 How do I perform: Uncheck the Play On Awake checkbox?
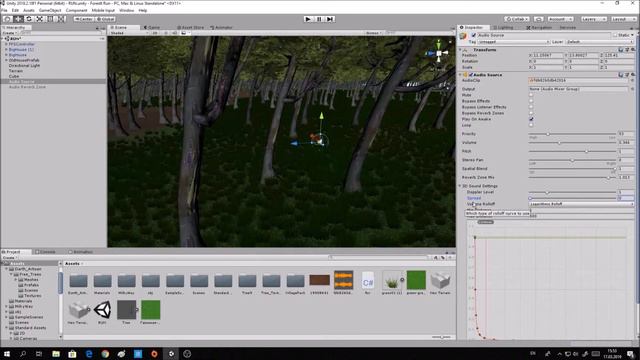[531, 119]
